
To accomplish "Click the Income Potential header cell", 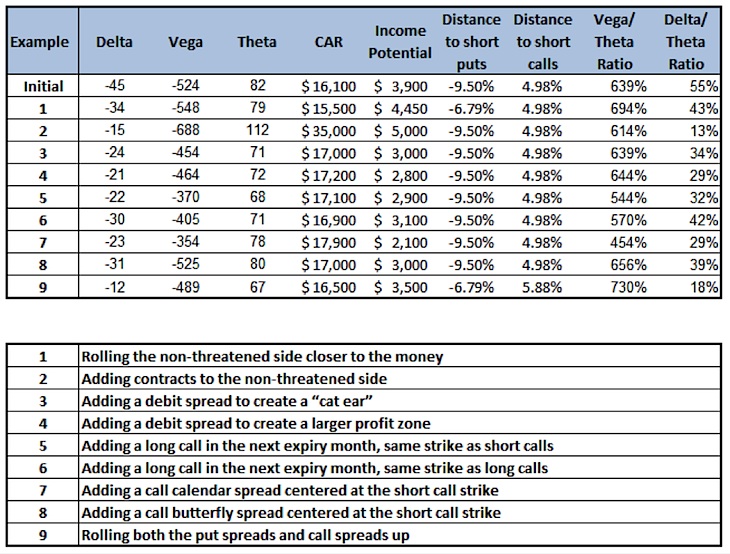I will click(x=400, y=42).
